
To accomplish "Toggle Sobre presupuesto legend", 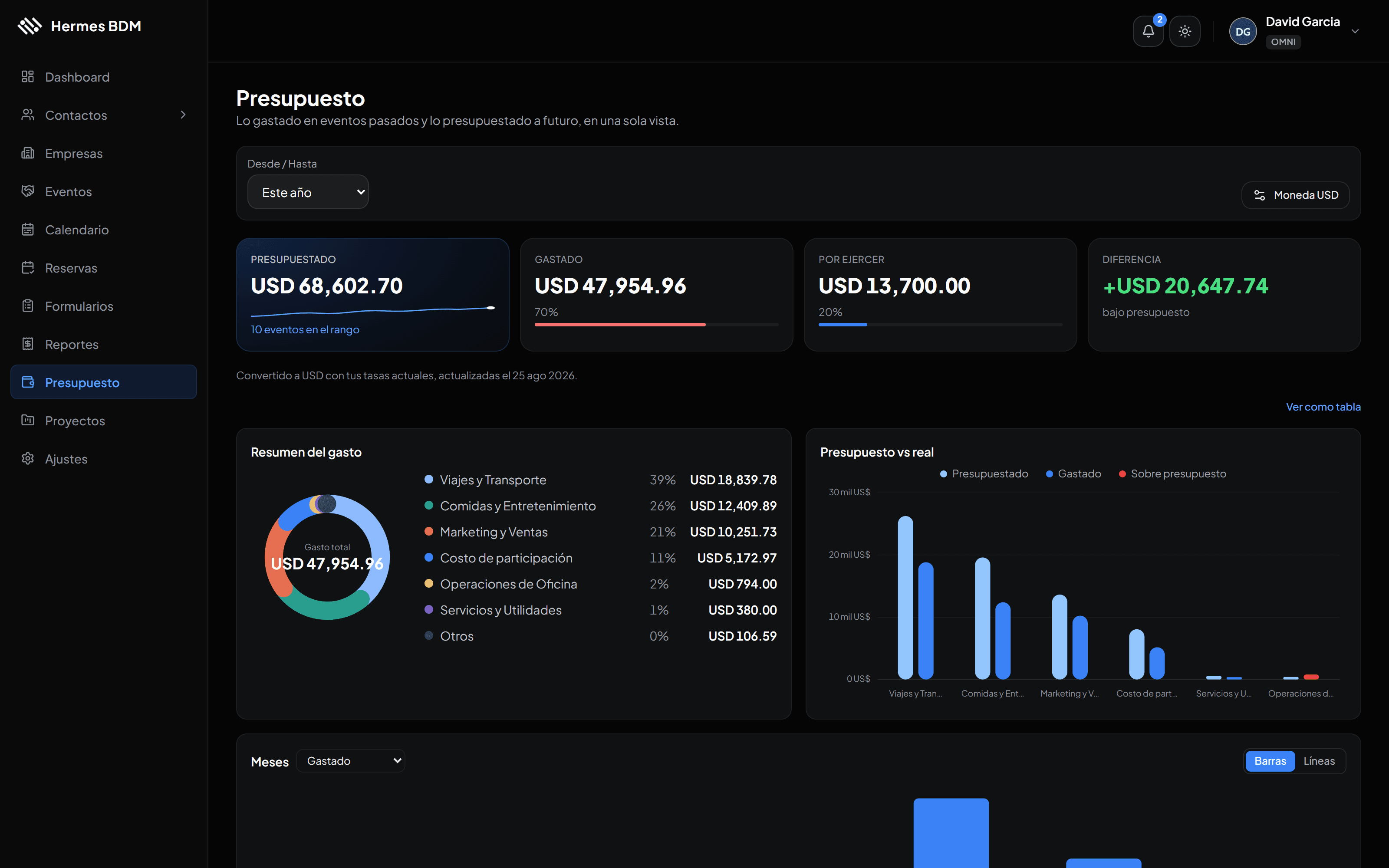I will 1172,473.
